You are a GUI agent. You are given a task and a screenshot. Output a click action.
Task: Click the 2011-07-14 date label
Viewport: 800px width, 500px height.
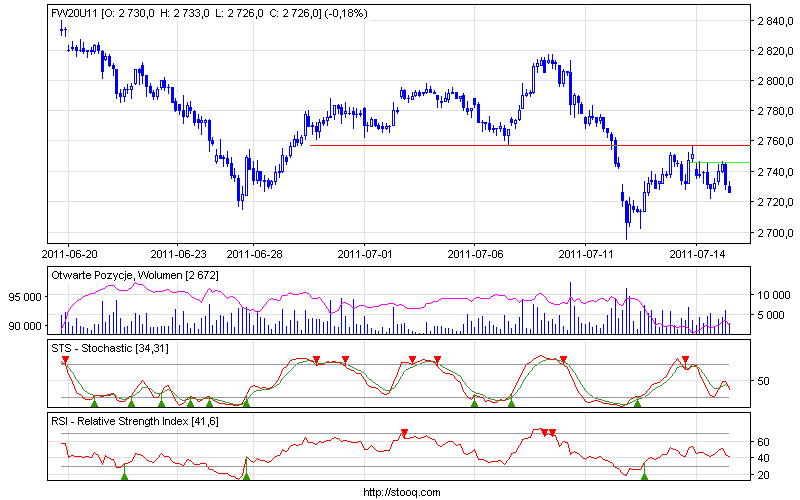[697, 254]
